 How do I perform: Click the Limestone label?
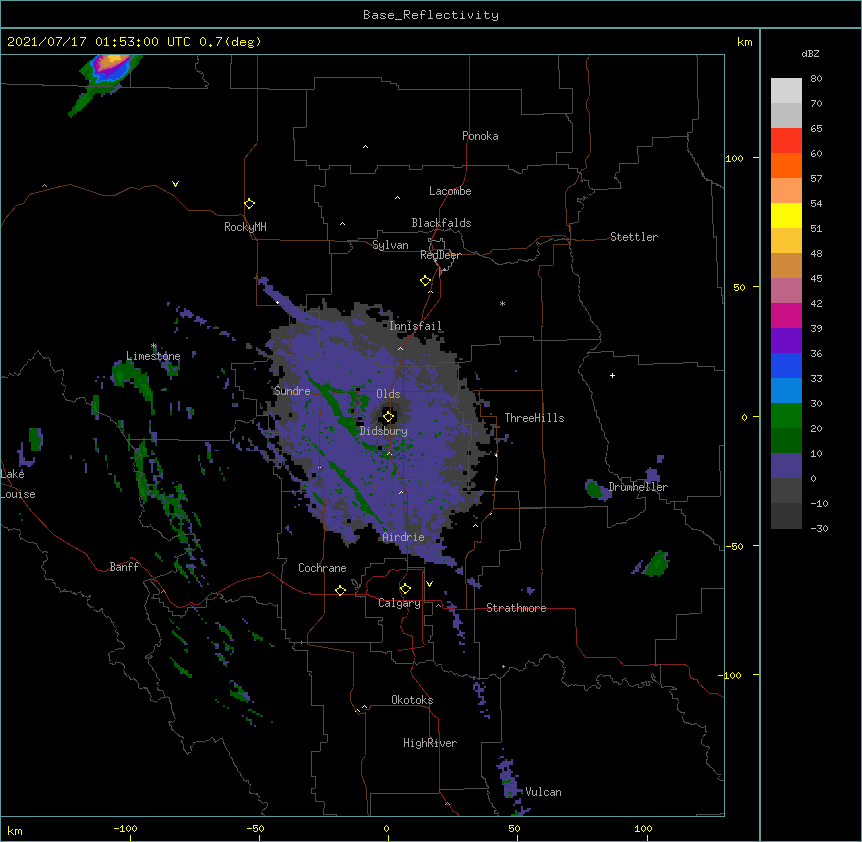[153, 356]
